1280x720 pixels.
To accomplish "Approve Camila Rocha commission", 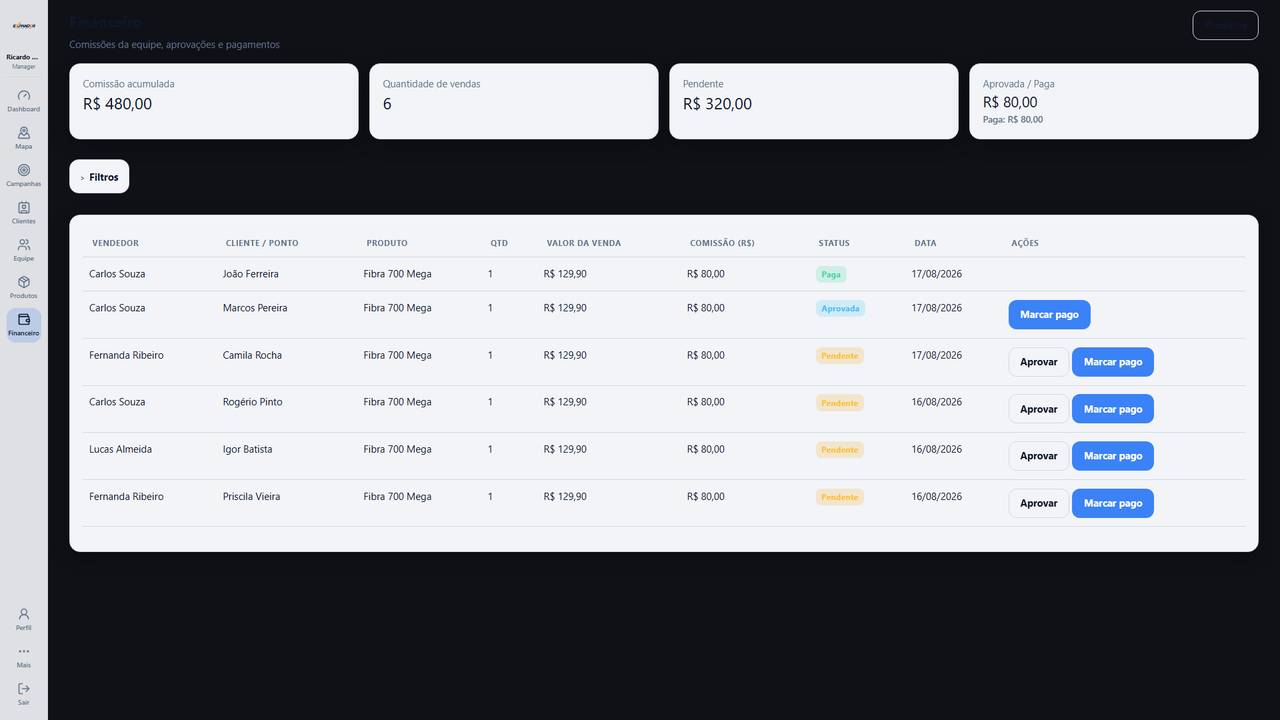I will click(1038, 362).
